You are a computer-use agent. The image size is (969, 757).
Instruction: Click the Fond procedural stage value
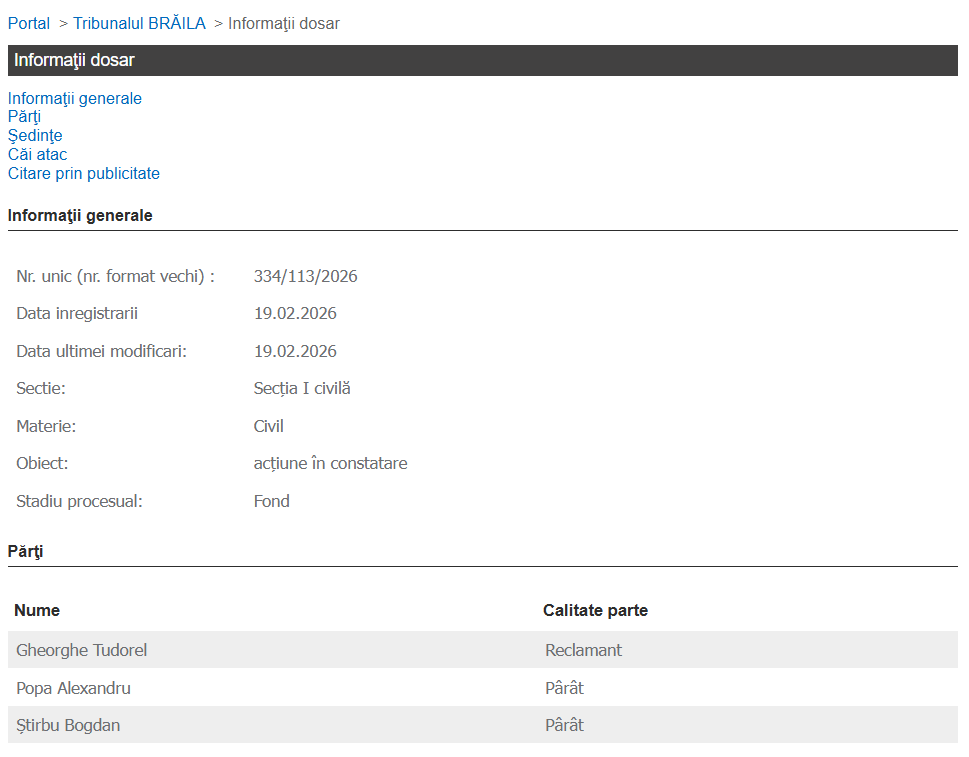(271, 501)
